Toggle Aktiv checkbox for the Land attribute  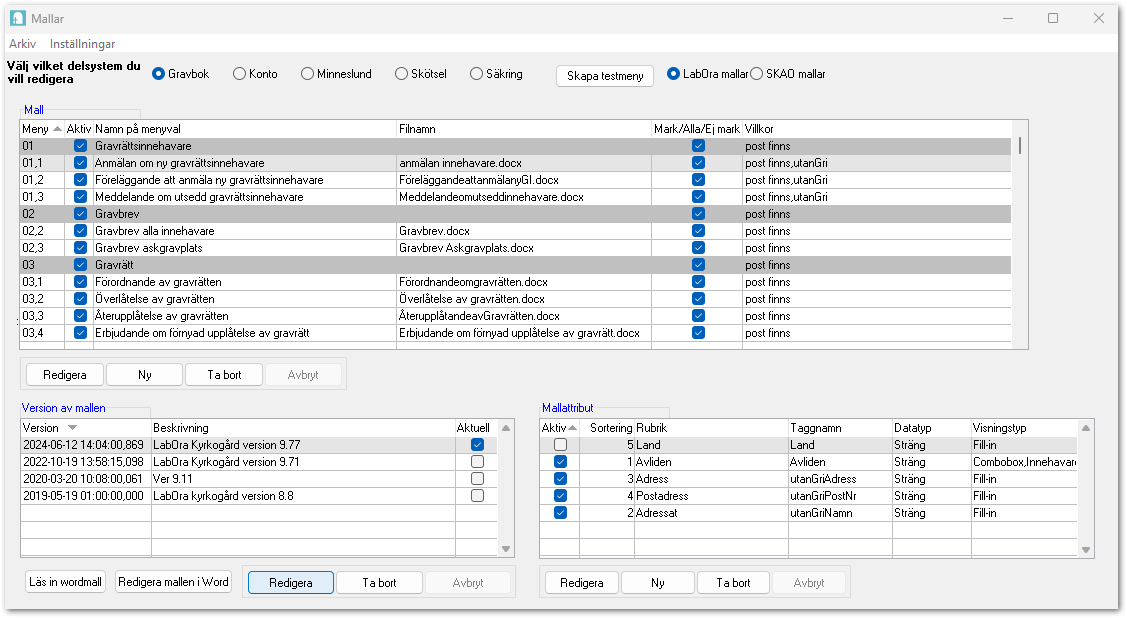pyautogui.click(x=560, y=445)
